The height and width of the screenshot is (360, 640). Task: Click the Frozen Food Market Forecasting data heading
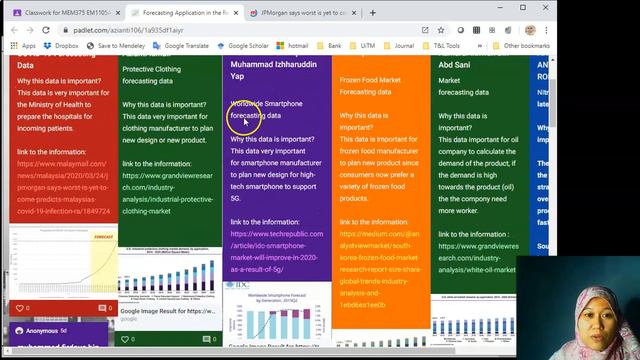pos(370,86)
